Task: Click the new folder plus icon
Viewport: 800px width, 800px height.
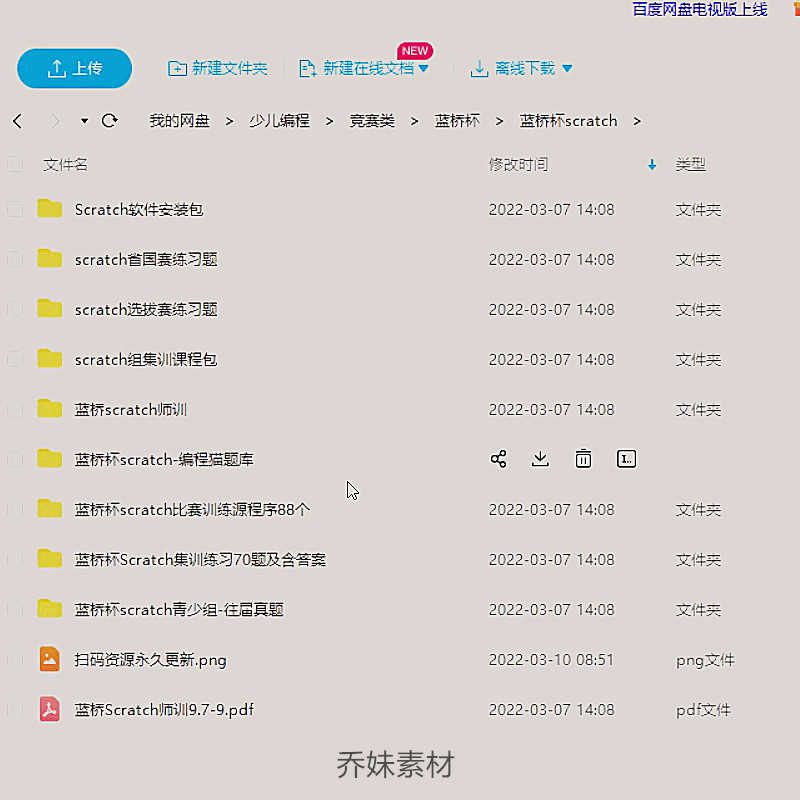Action: click(177, 68)
